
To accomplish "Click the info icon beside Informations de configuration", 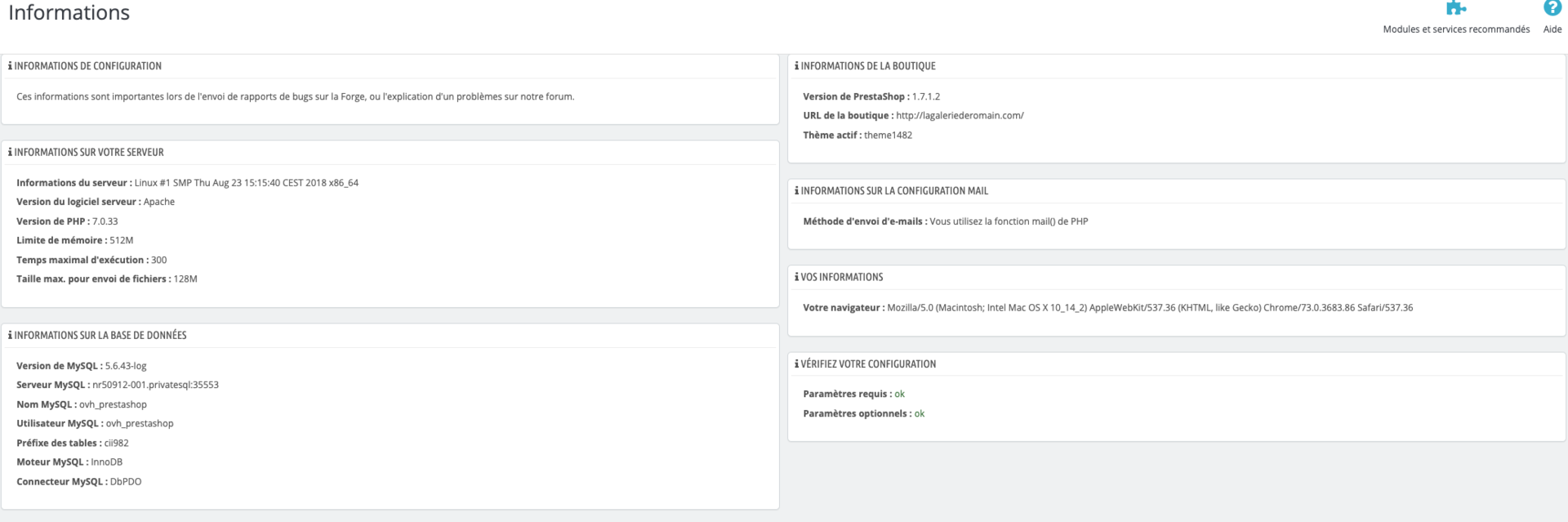I will [x=10, y=66].
